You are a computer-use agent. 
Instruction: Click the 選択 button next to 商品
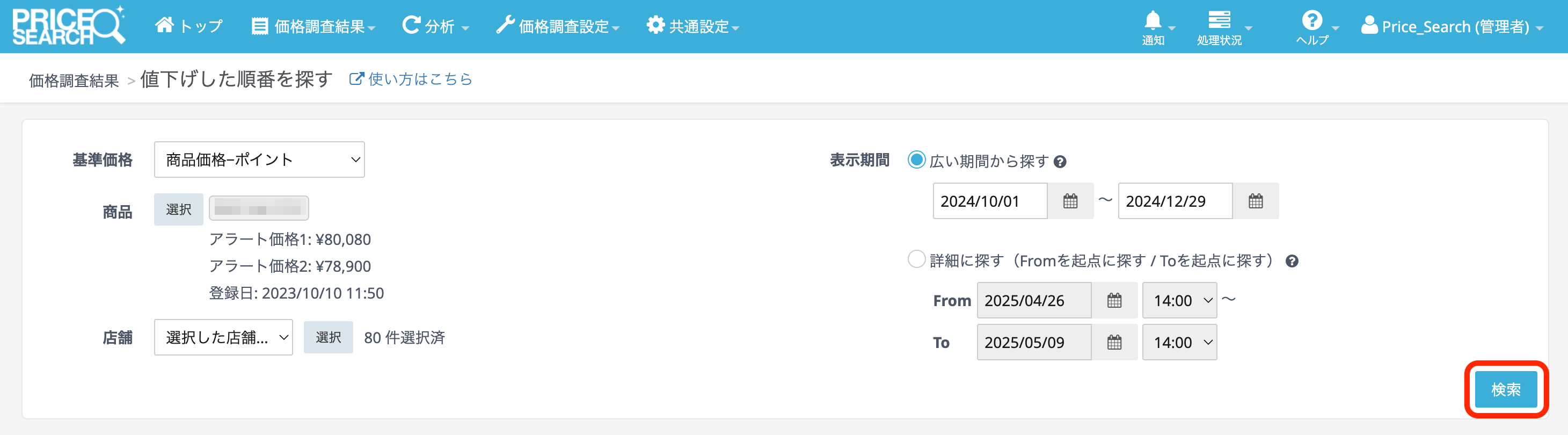tap(178, 209)
